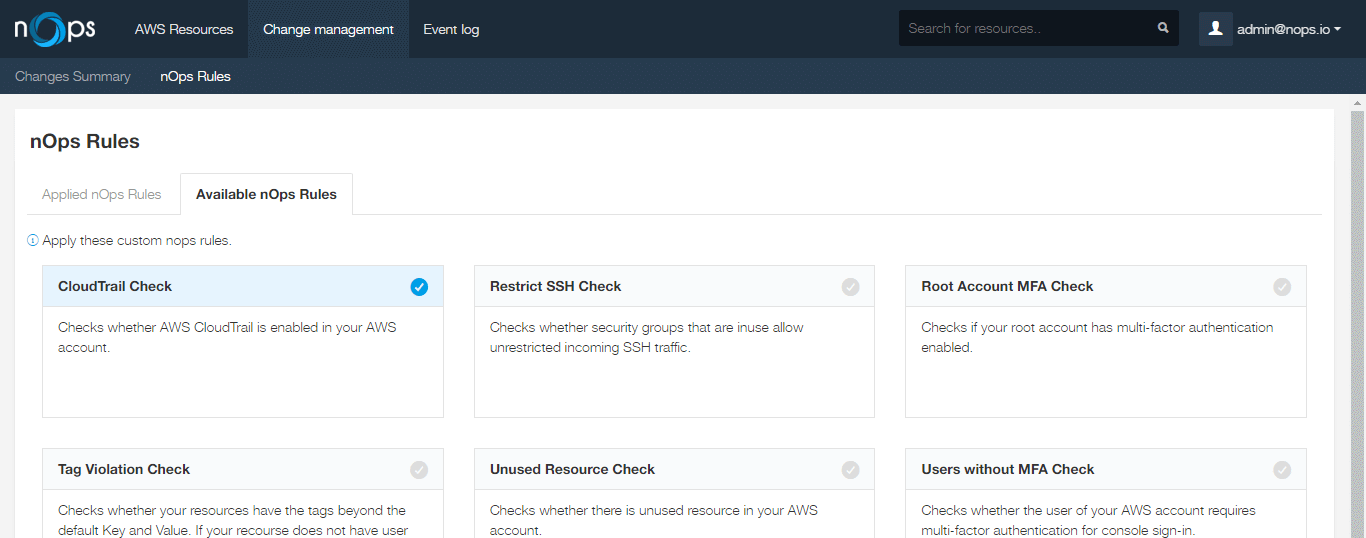Open nOps Rules subpage link
This screenshot has width=1366, height=538.
pyautogui.click(x=195, y=76)
